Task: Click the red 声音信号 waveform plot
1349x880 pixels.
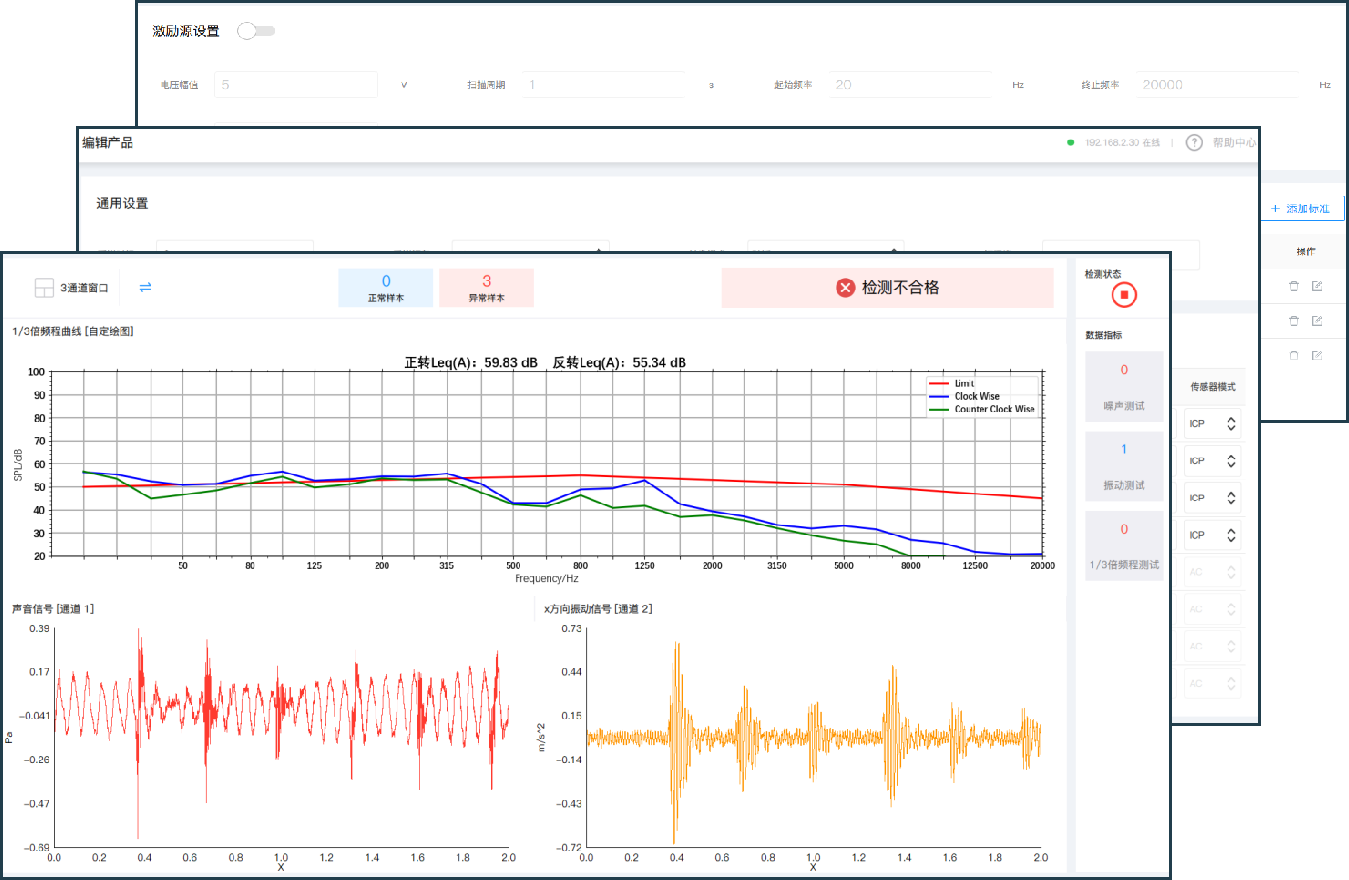Action: point(281,738)
